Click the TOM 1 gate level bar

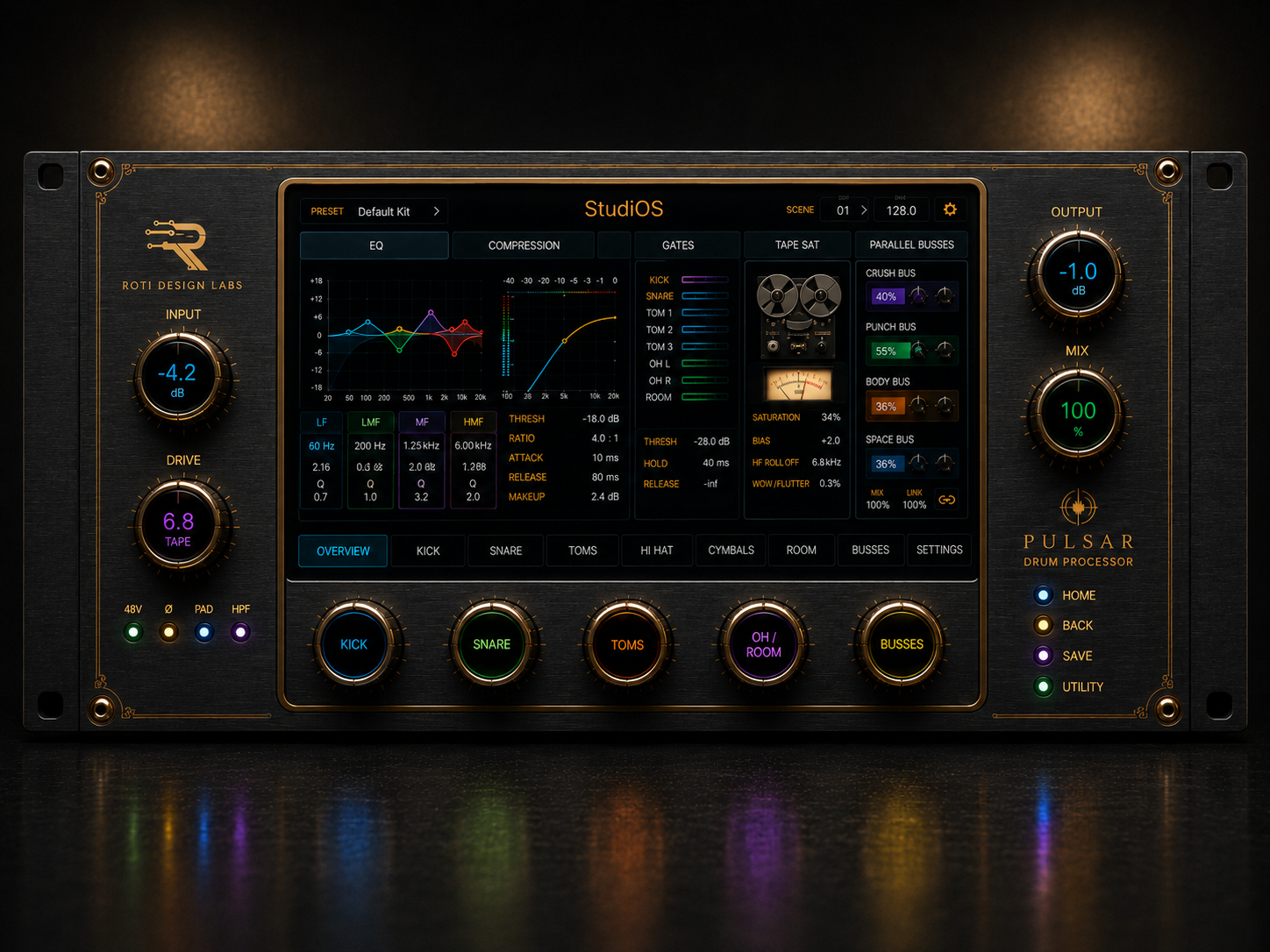704,313
